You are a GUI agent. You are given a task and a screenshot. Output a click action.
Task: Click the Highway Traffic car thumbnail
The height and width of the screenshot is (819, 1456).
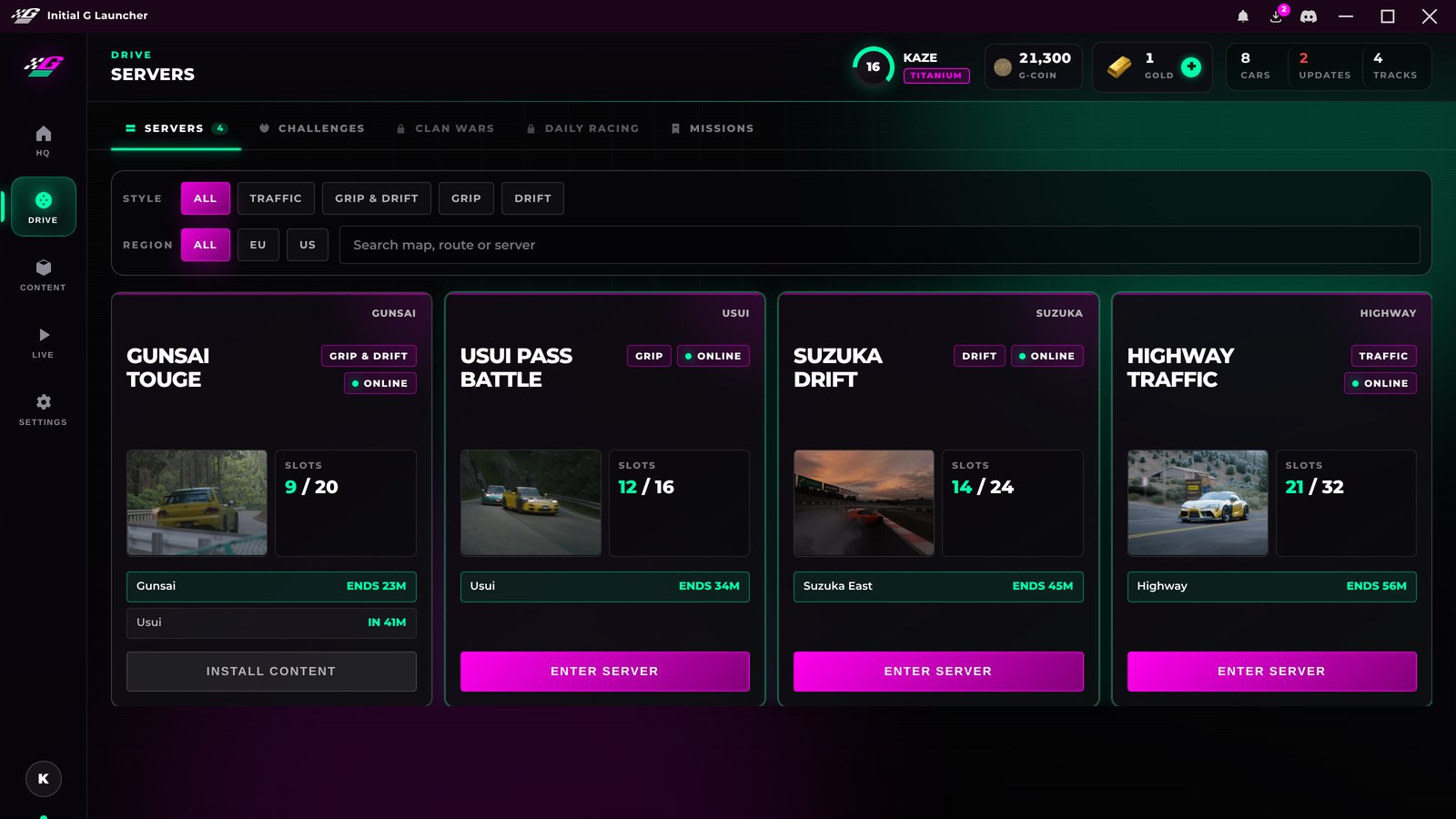pyautogui.click(x=1198, y=502)
